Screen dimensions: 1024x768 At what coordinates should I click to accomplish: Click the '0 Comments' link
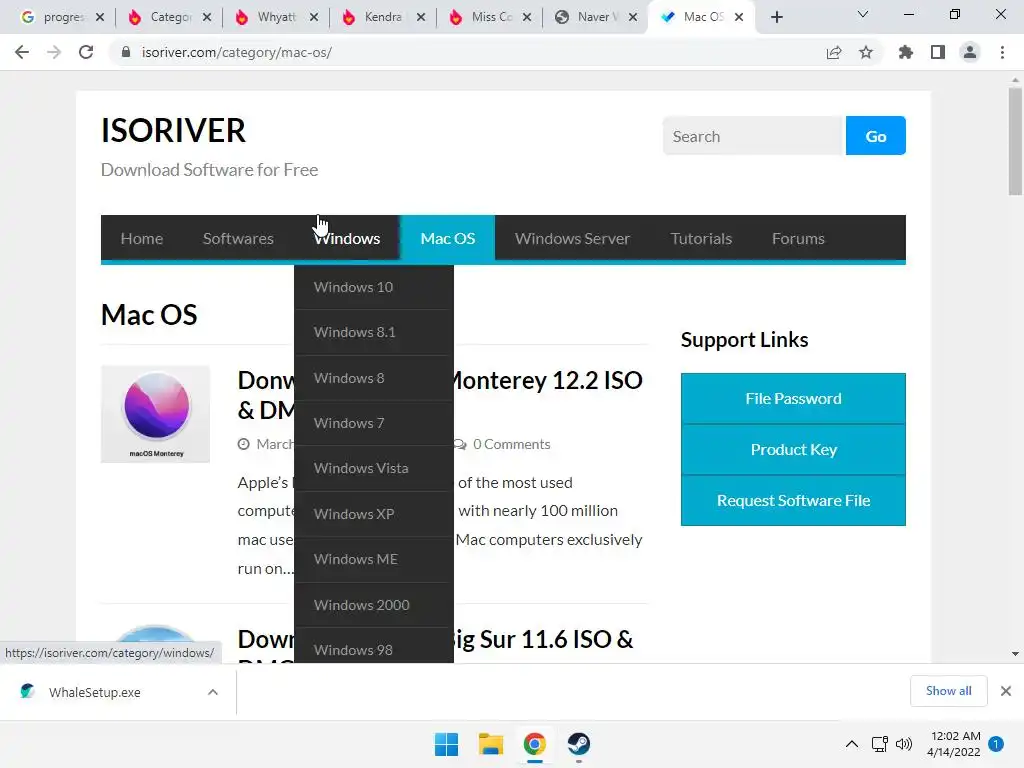click(511, 444)
